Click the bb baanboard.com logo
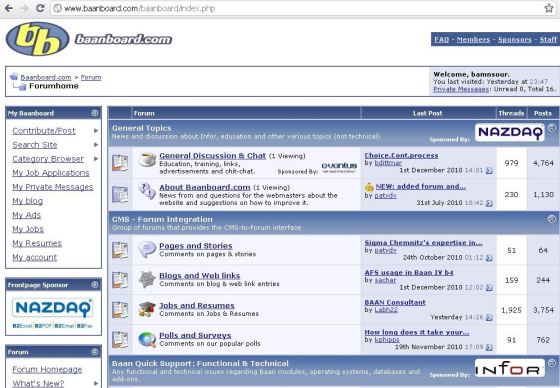Image resolution: width=560 pixels, height=388 pixels. (89, 39)
